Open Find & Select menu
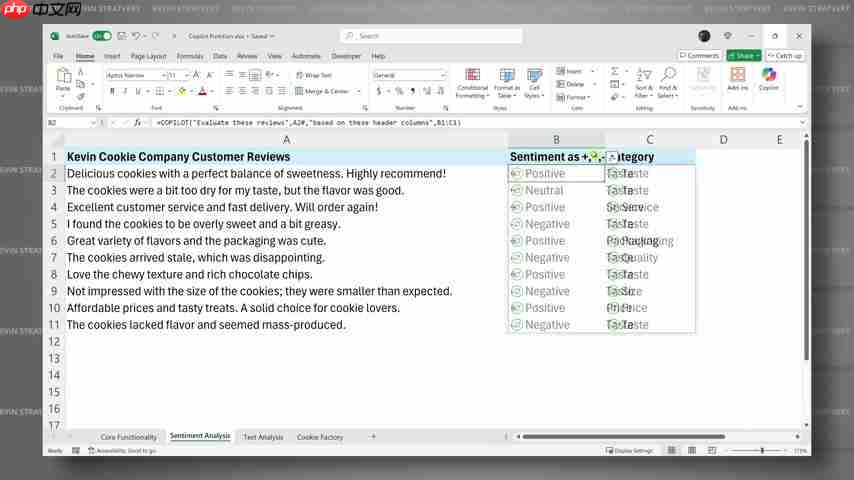This screenshot has height=480, width=854. (668, 83)
